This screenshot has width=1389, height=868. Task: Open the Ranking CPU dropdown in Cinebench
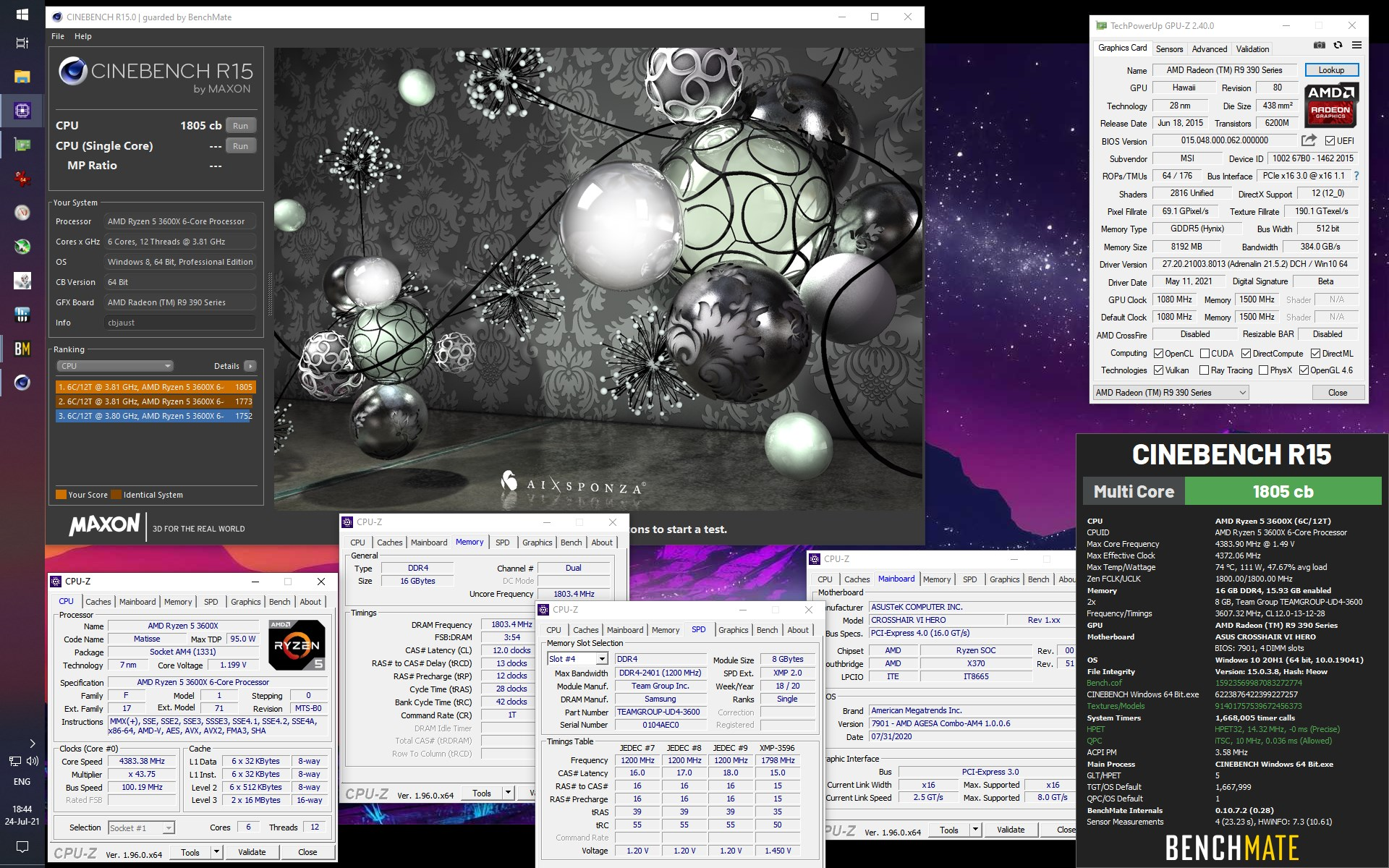tap(114, 366)
